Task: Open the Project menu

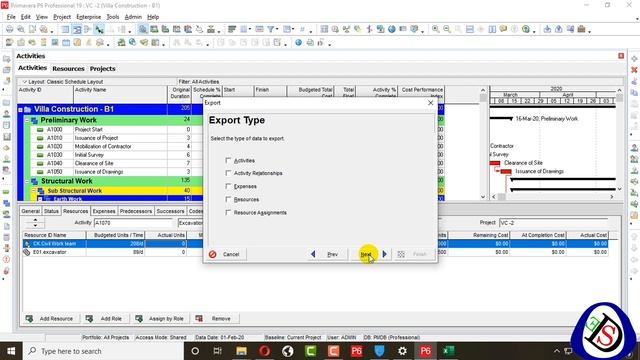Action: (x=62, y=17)
